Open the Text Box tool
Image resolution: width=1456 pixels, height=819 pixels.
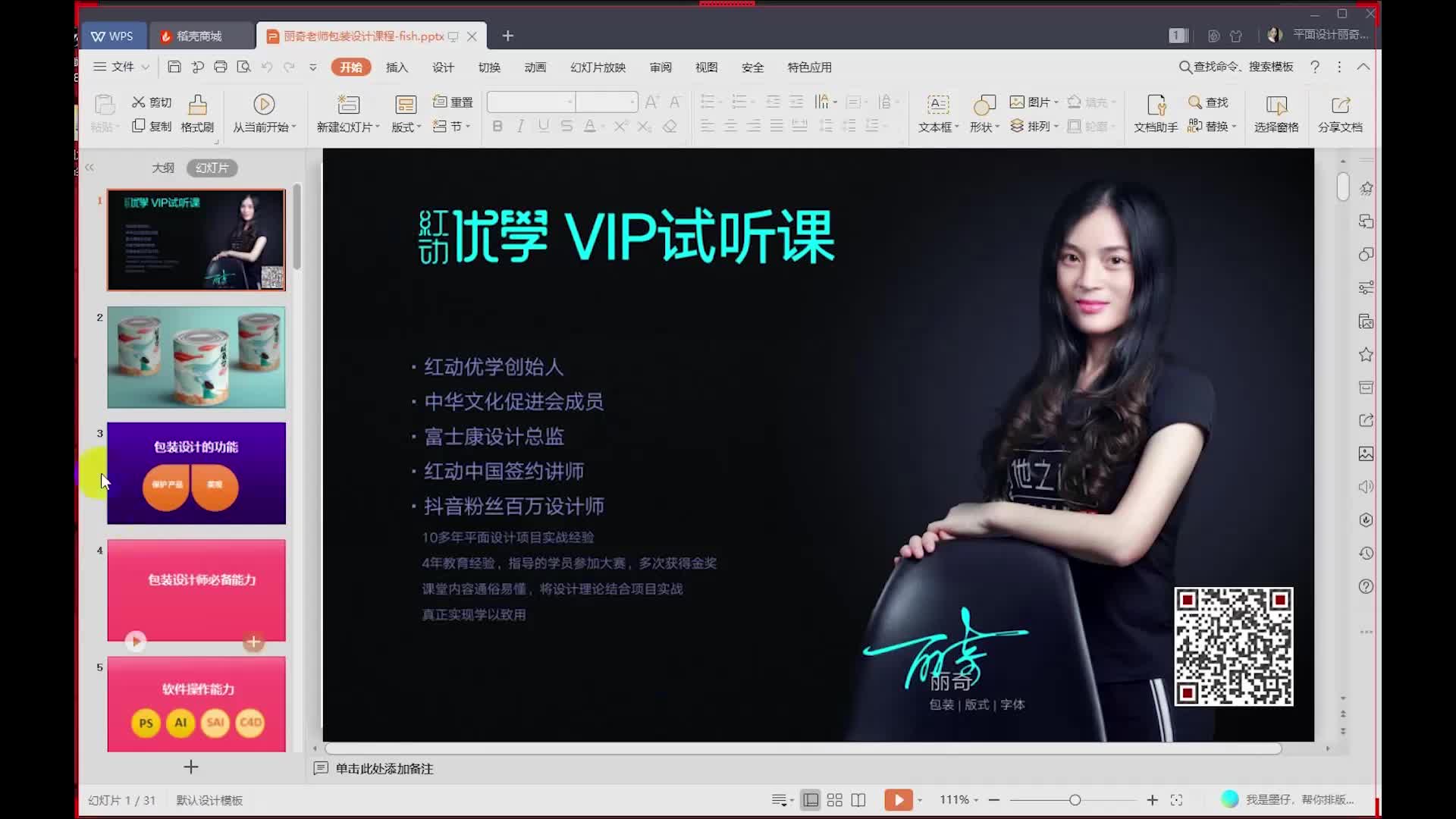pyautogui.click(x=938, y=105)
